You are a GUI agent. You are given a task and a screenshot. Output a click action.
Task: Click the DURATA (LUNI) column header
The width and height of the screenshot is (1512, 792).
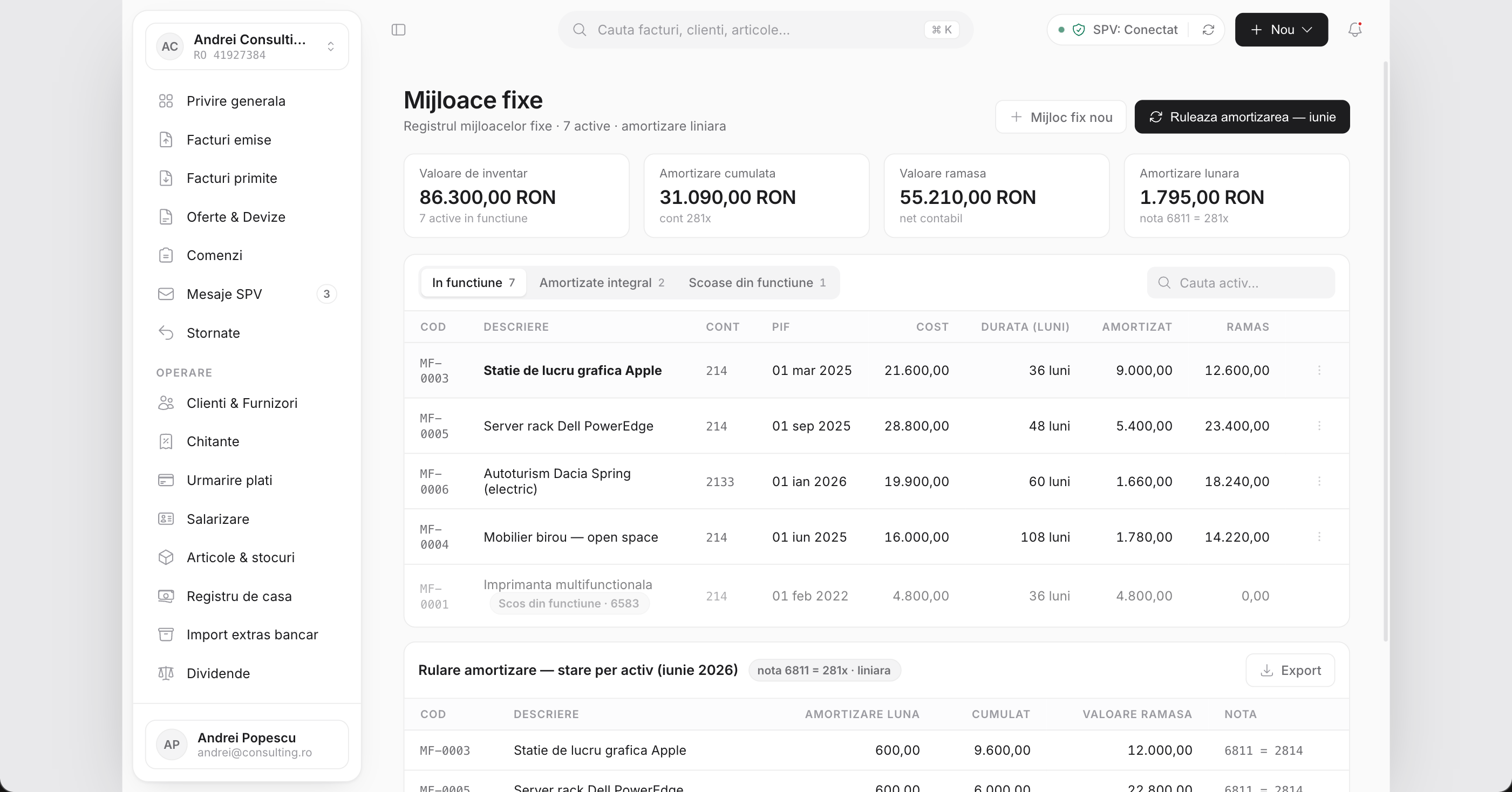(1025, 327)
